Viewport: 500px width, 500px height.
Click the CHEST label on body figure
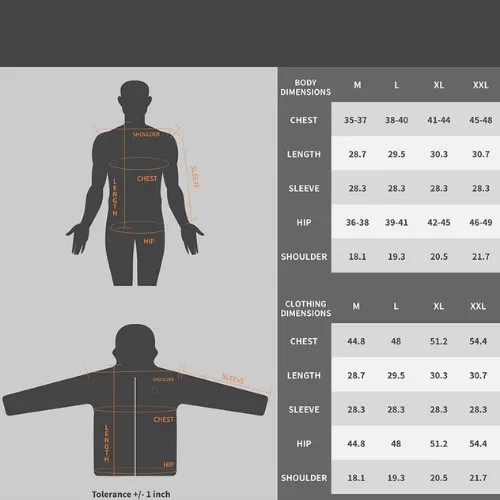tap(147, 179)
